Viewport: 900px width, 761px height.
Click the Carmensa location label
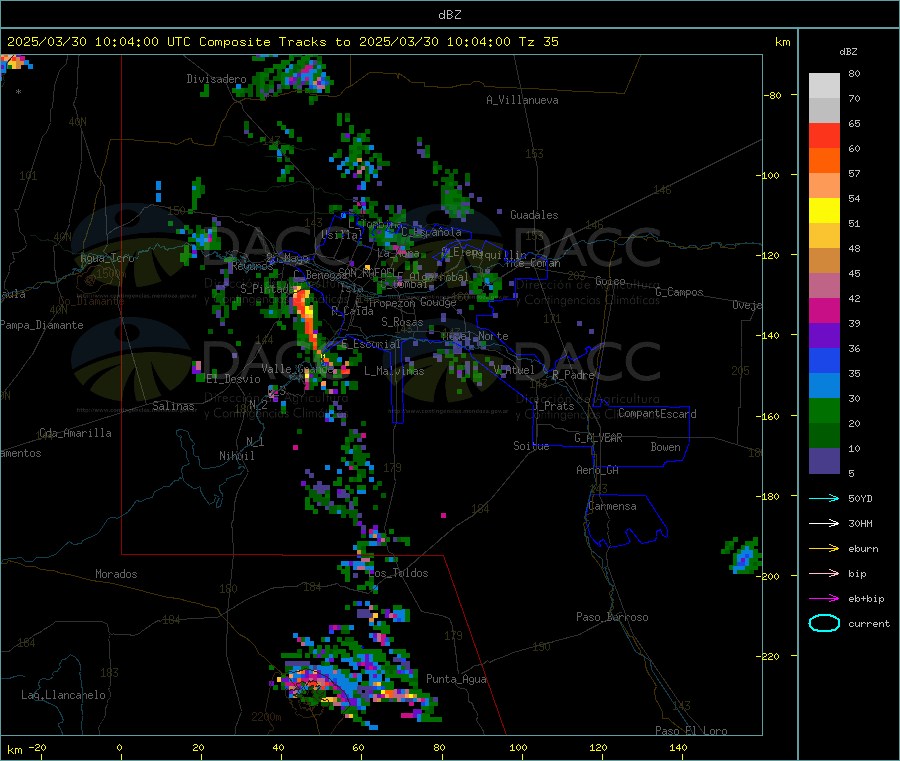coord(612,506)
